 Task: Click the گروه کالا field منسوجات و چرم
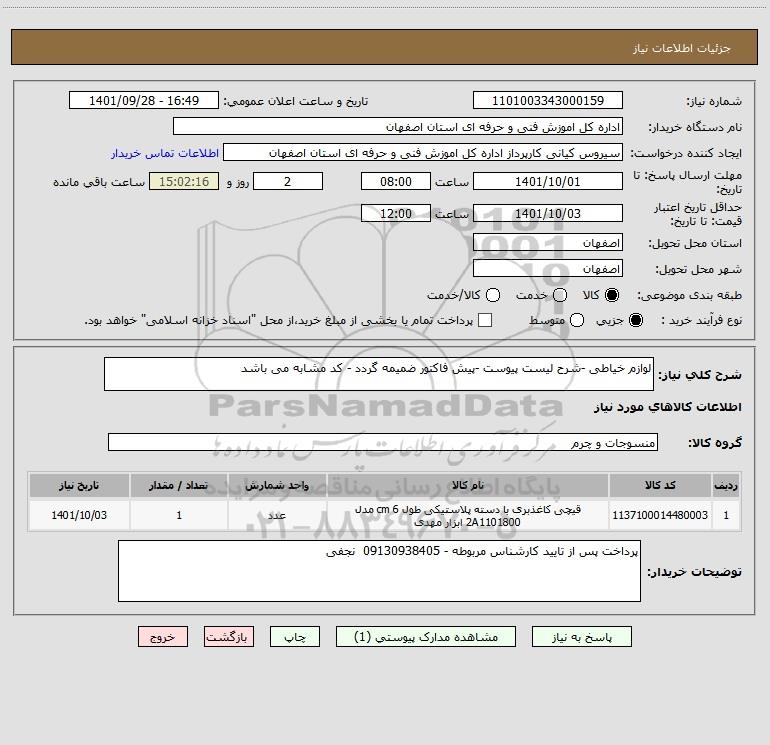point(383,442)
